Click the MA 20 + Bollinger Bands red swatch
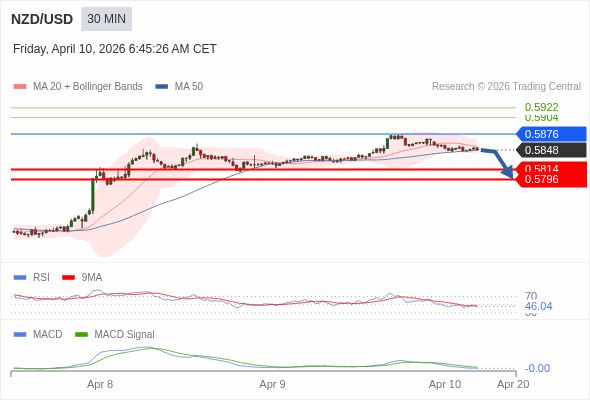Viewport: 590px width, 400px height. (20, 87)
